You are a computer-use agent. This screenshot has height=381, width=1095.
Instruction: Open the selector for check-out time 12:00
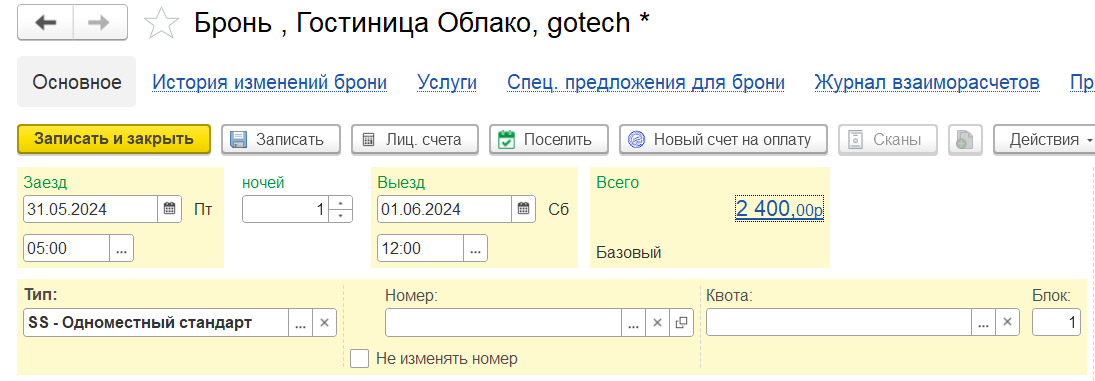476,248
